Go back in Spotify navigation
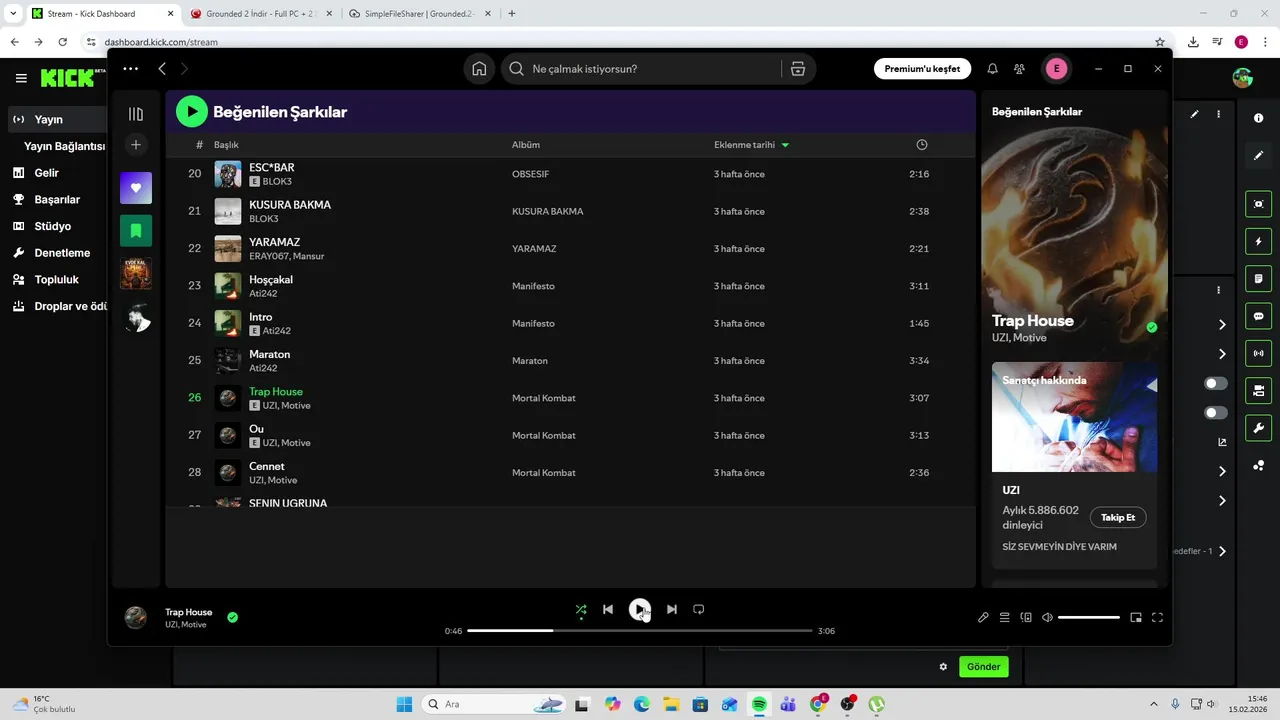The width and height of the screenshot is (1280, 720). tap(162, 69)
